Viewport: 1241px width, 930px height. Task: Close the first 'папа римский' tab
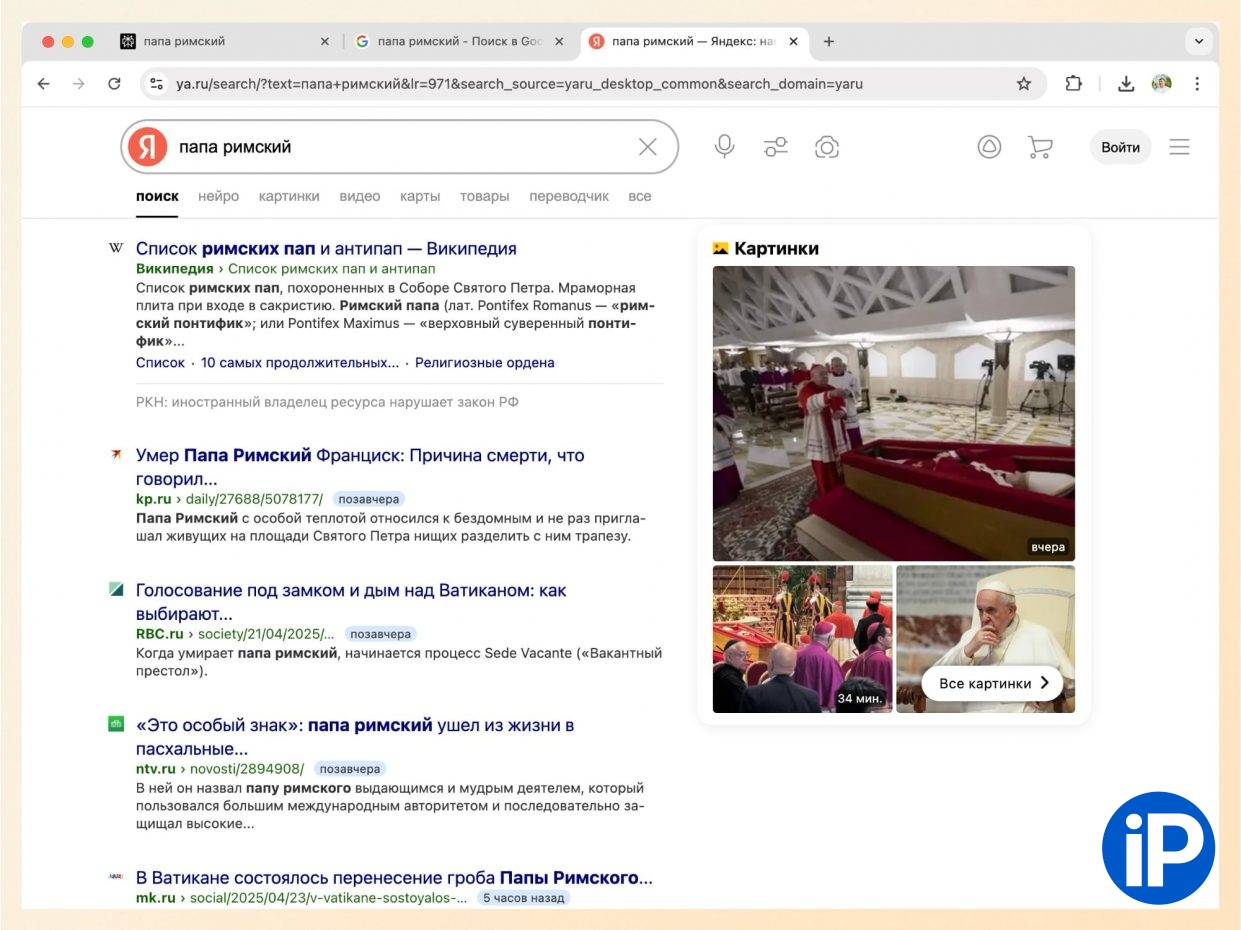[x=324, y=42]
